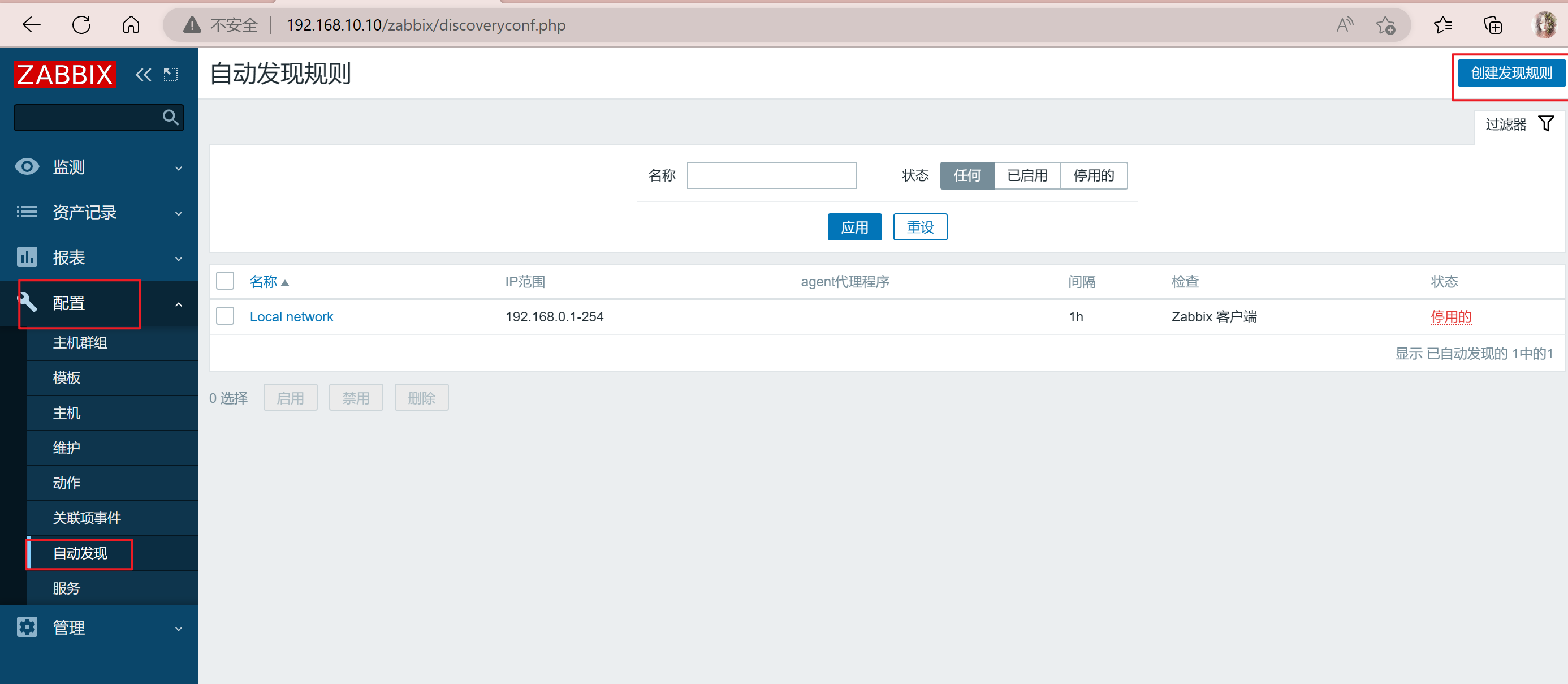This screenshot has width=1568, height=684.
Task: Click the 禁用 bulk disable button
Action: tap(356, 398)
